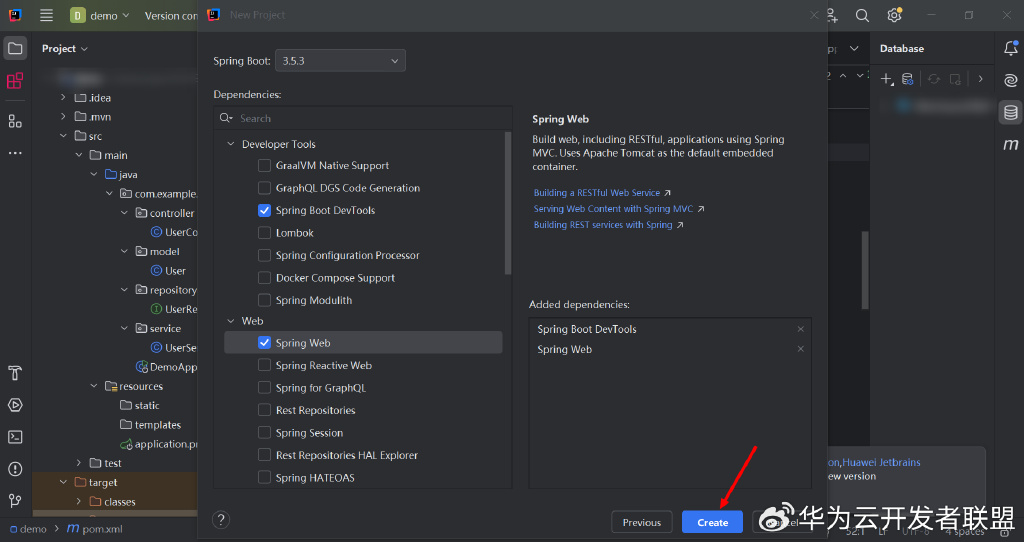This screenshot has width=1024, height=542.
Task: Click the dependency list scrollbar
Action: tap(508, 202)
